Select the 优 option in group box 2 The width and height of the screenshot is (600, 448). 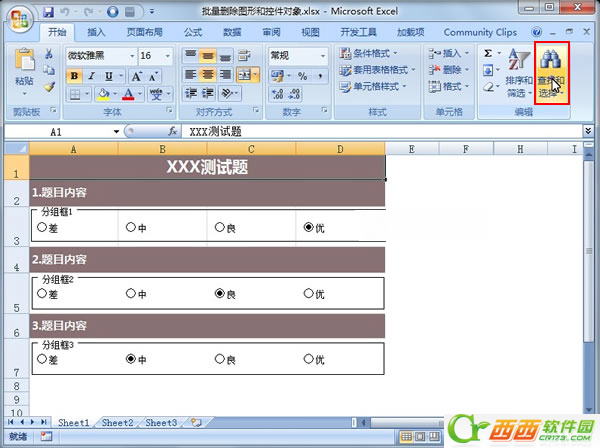coord(308,294)
